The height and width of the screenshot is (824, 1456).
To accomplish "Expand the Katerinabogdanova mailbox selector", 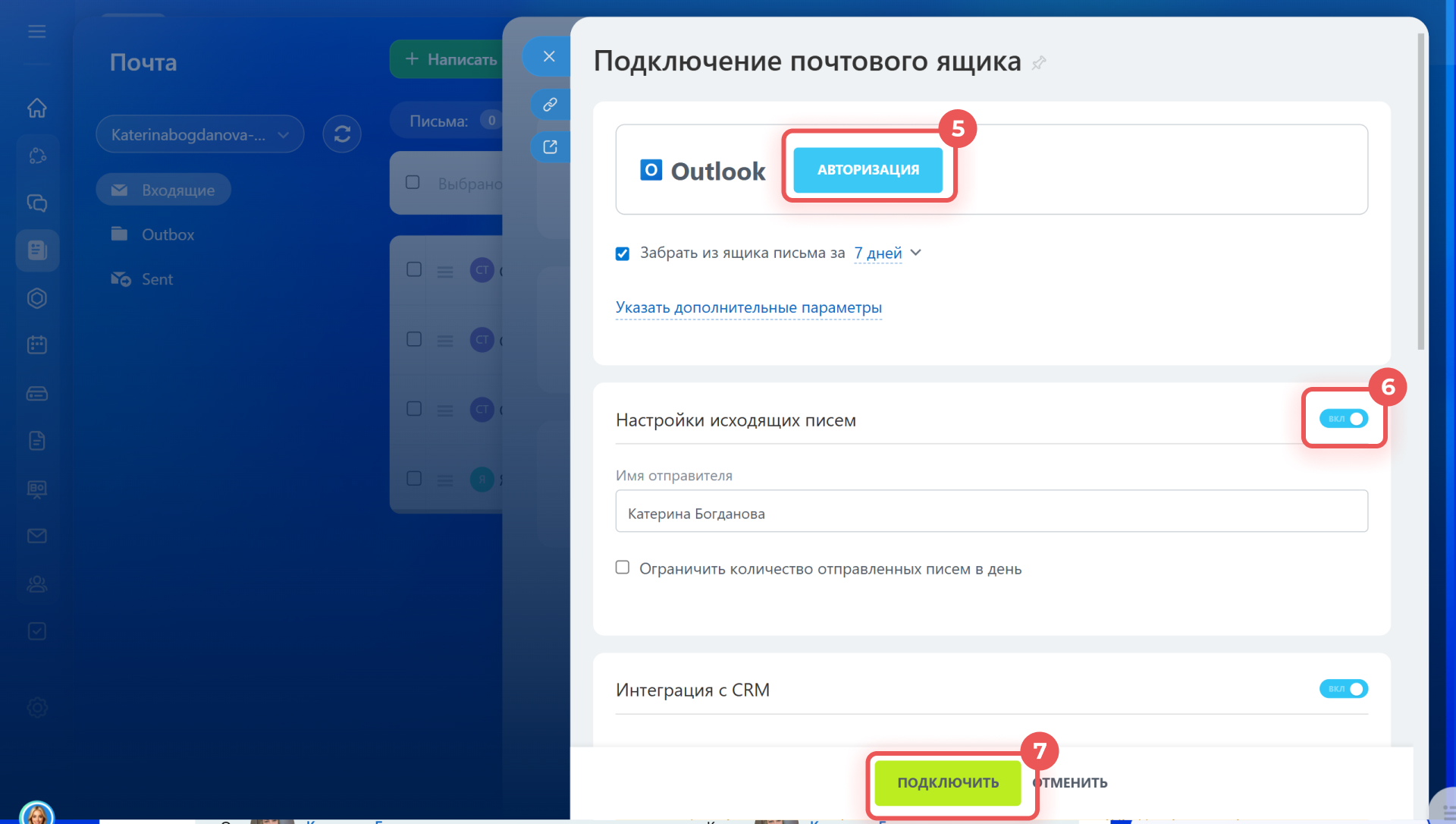I will point(199,134).
